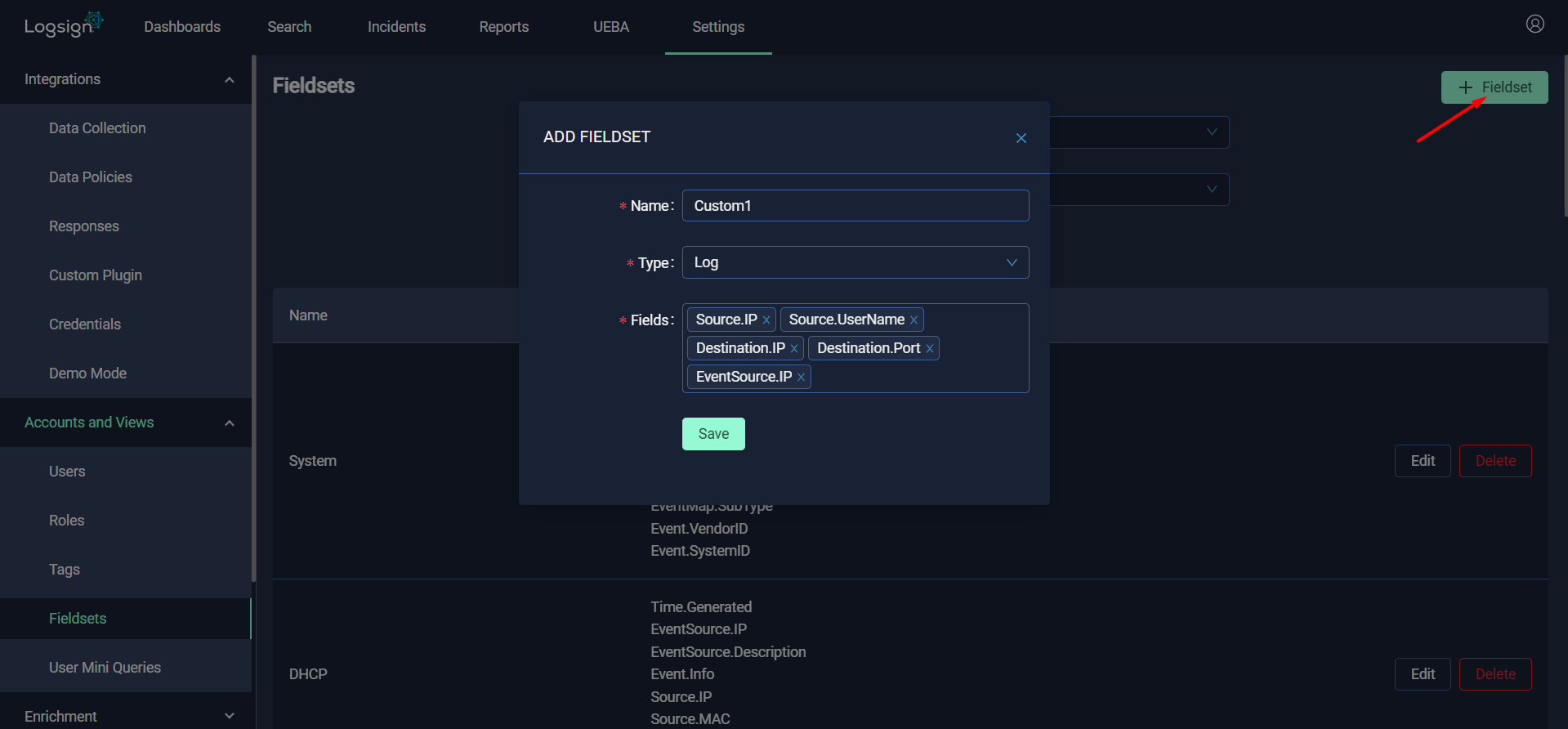1568x729 pixels.
Task: Remove the Source.IP field tag
Action: (x=766, y=320)
